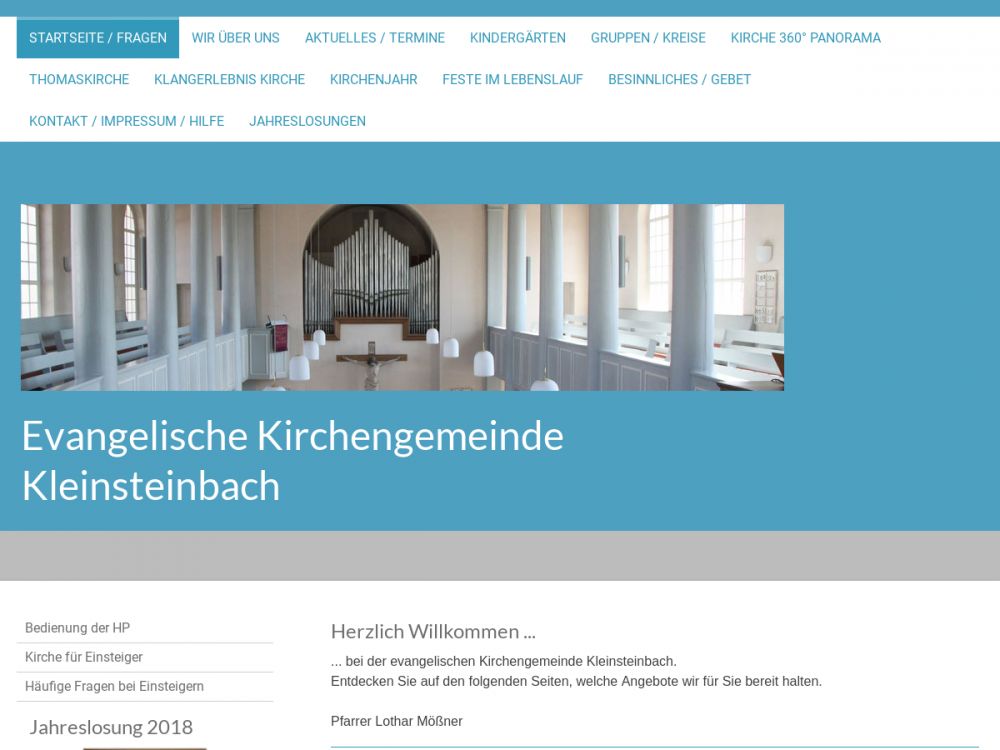Open Aktuelles / Termine section
Viewport: 1000px width, 750px height.
point(375,38)
